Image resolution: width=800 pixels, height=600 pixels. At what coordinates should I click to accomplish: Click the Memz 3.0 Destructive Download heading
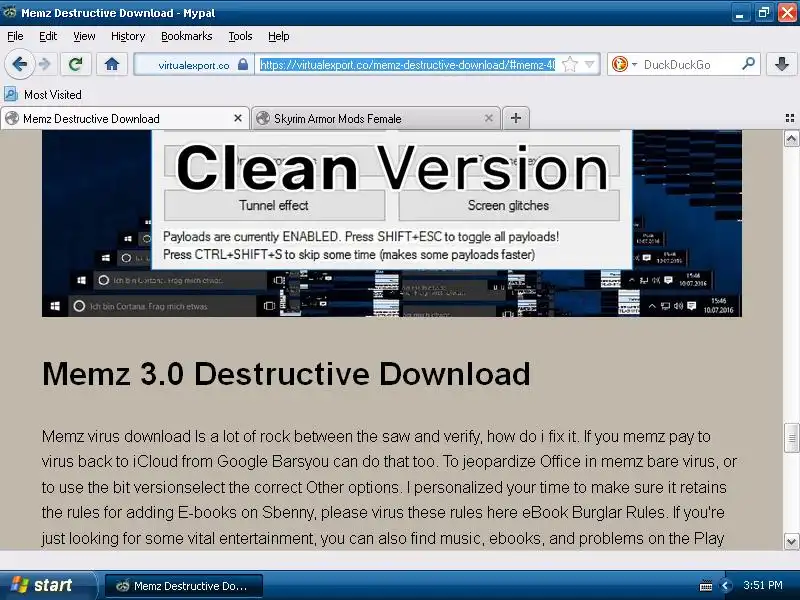point(286,374)
